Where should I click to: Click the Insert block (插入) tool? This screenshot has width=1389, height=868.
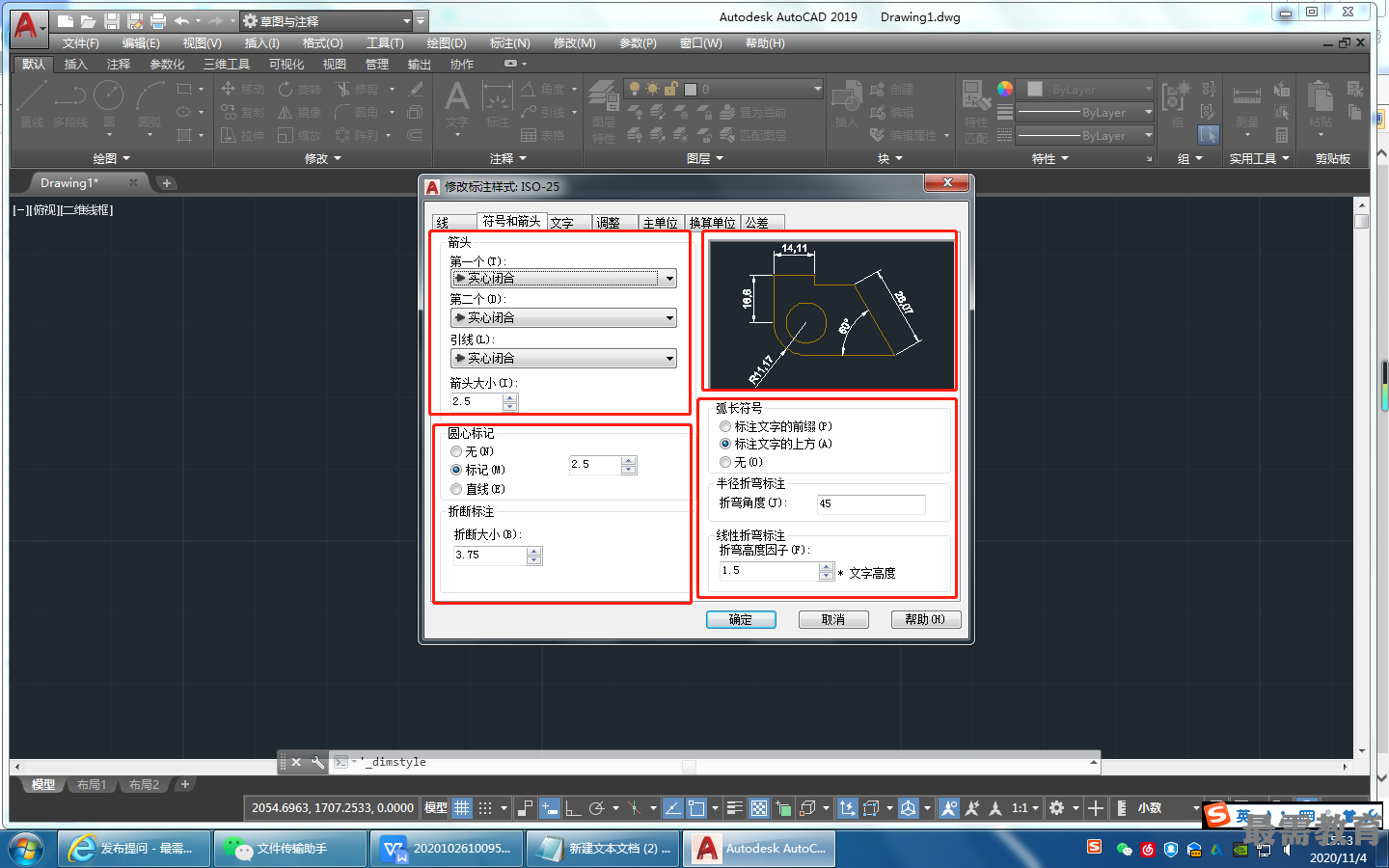click(846, 104)
